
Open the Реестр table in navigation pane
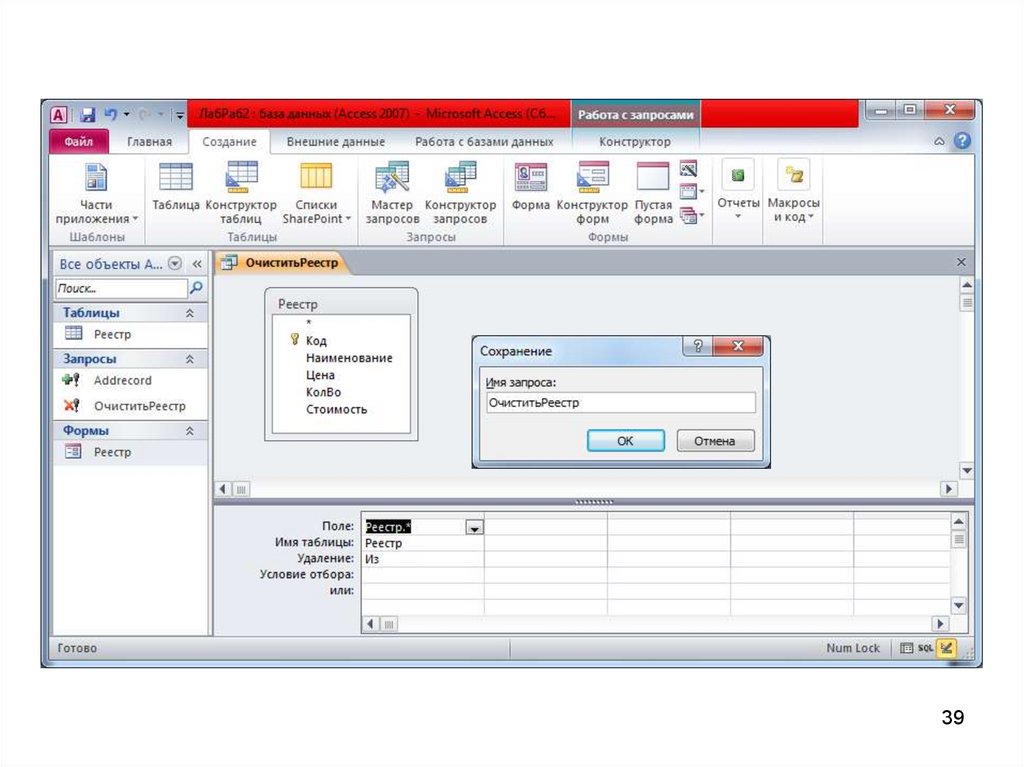(131, 335)
